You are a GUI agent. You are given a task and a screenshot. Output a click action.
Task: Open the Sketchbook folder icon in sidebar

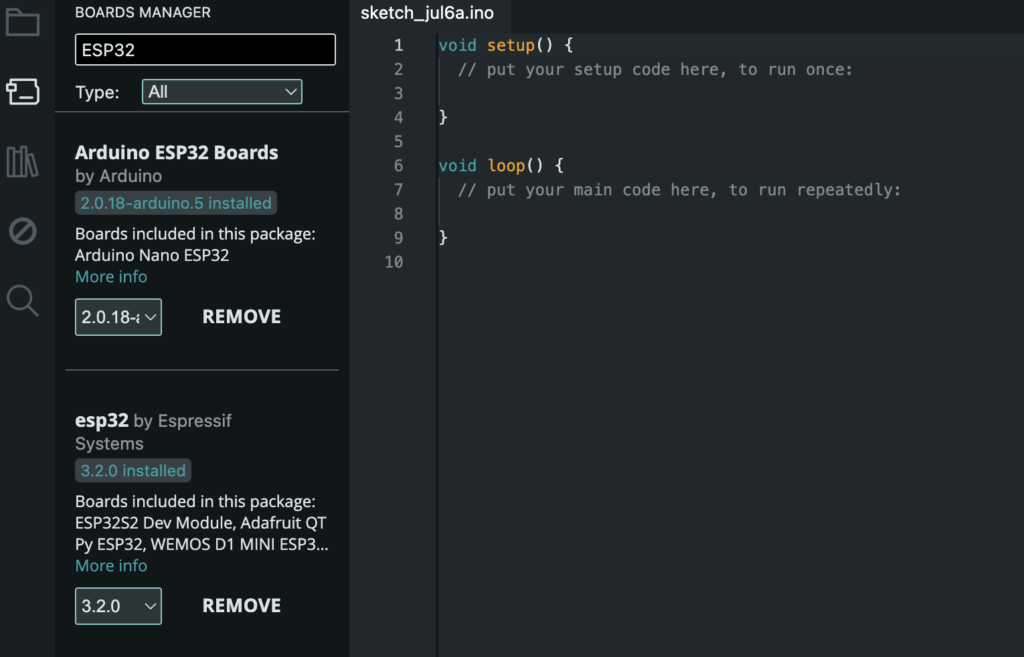click(23, 22)
